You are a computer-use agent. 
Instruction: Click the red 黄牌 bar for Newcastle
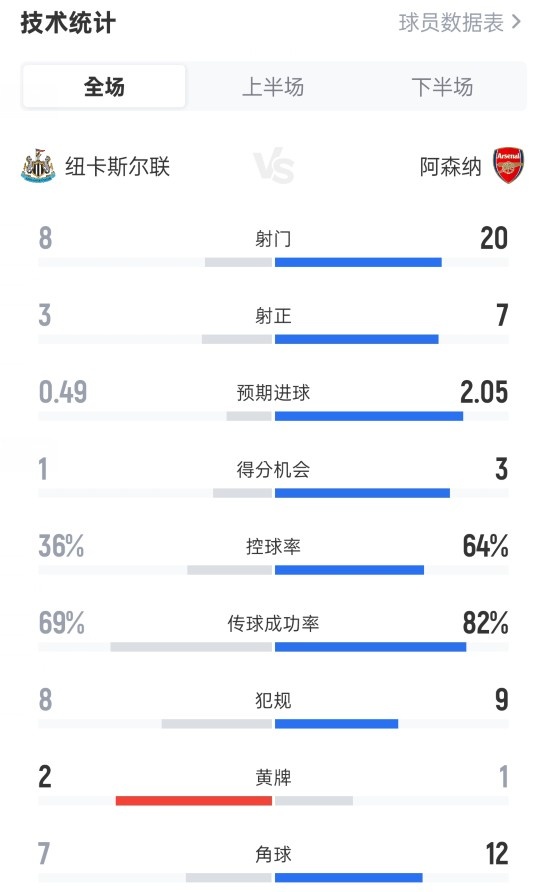pos(194,800)
